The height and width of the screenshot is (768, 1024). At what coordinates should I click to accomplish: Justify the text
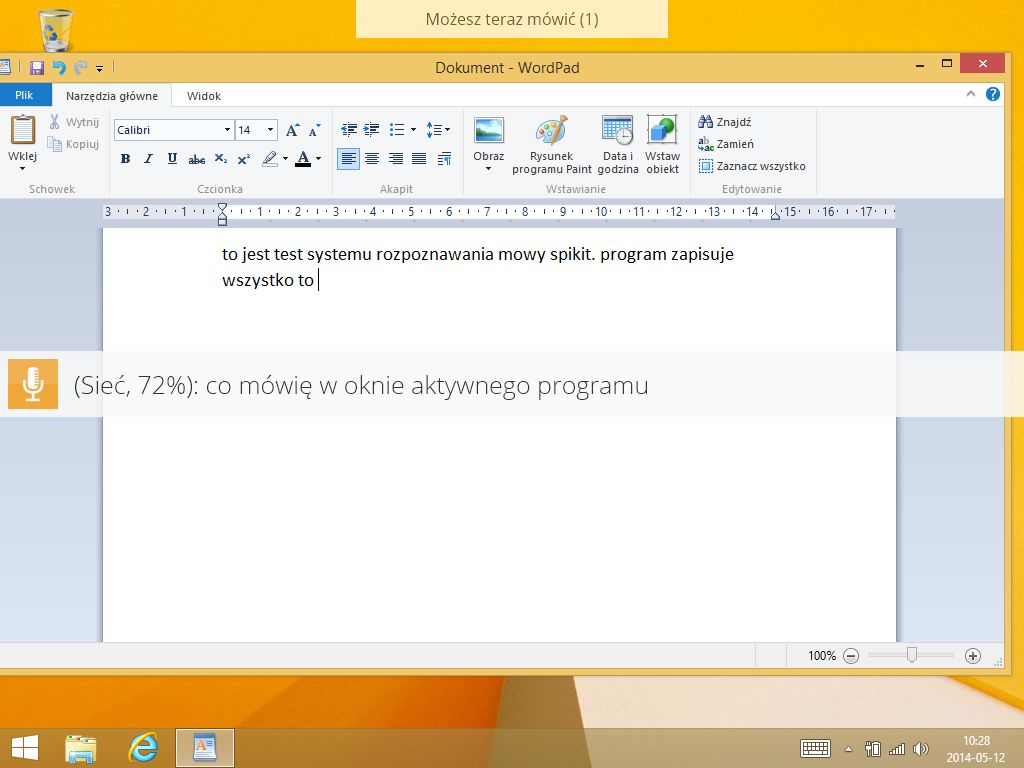point(419,159)
